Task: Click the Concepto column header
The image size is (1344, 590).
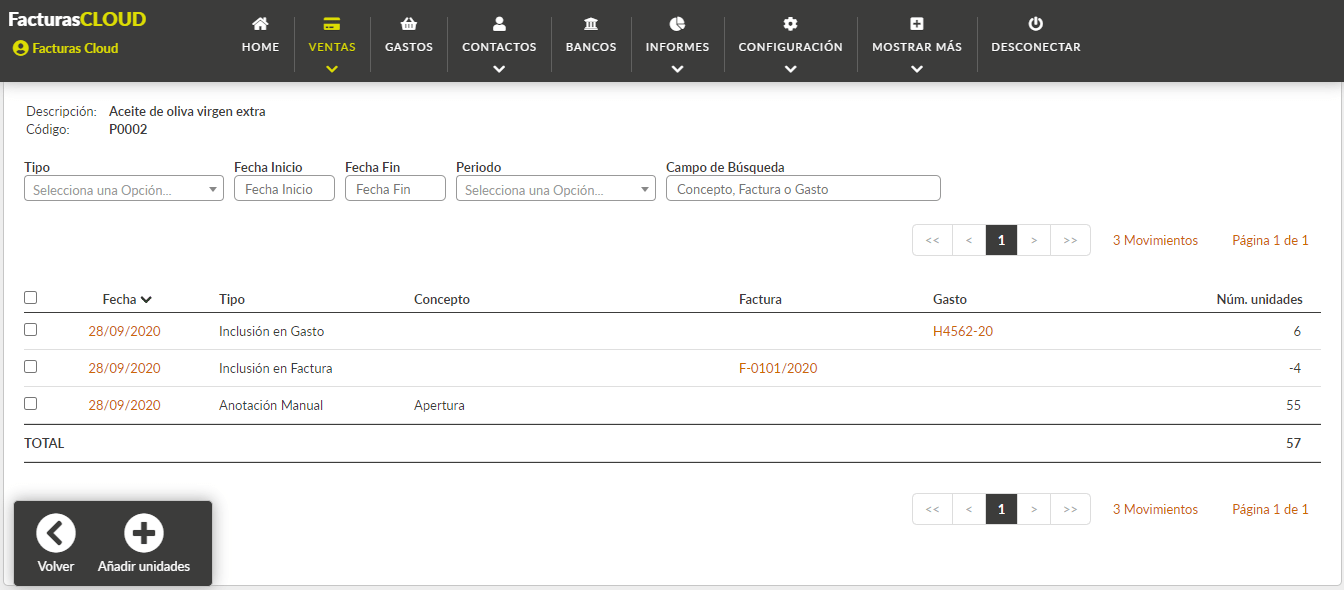Action: coord(442,299)
